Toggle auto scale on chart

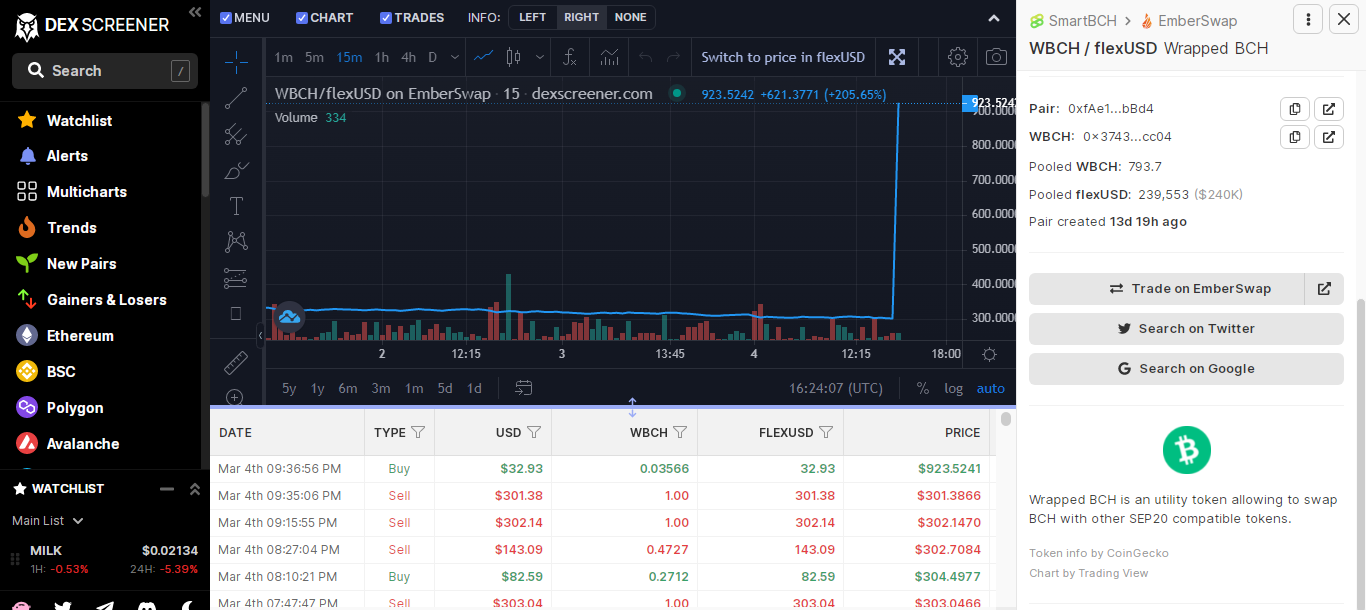991,388
